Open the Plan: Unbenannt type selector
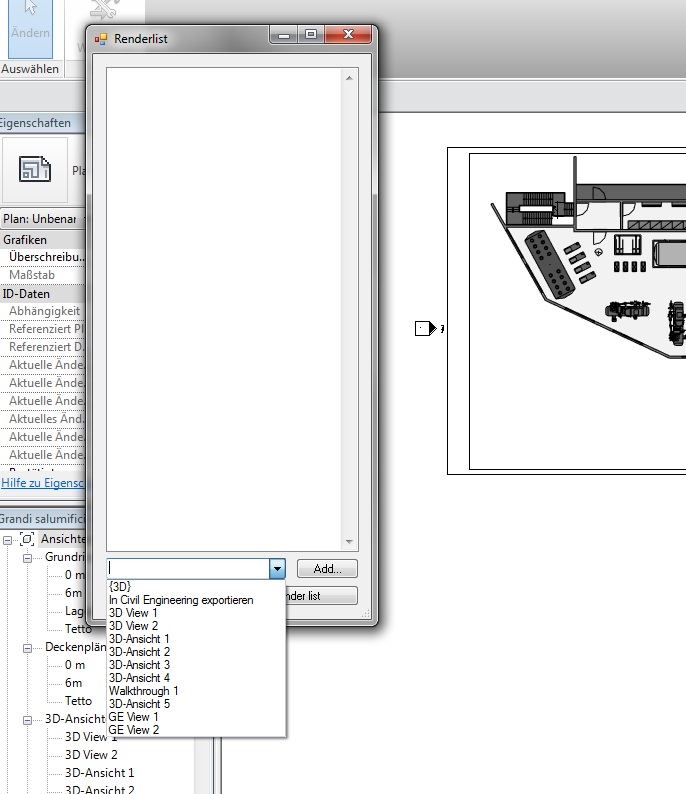Screen dimensions: 686x794 (x=43, y=219)
